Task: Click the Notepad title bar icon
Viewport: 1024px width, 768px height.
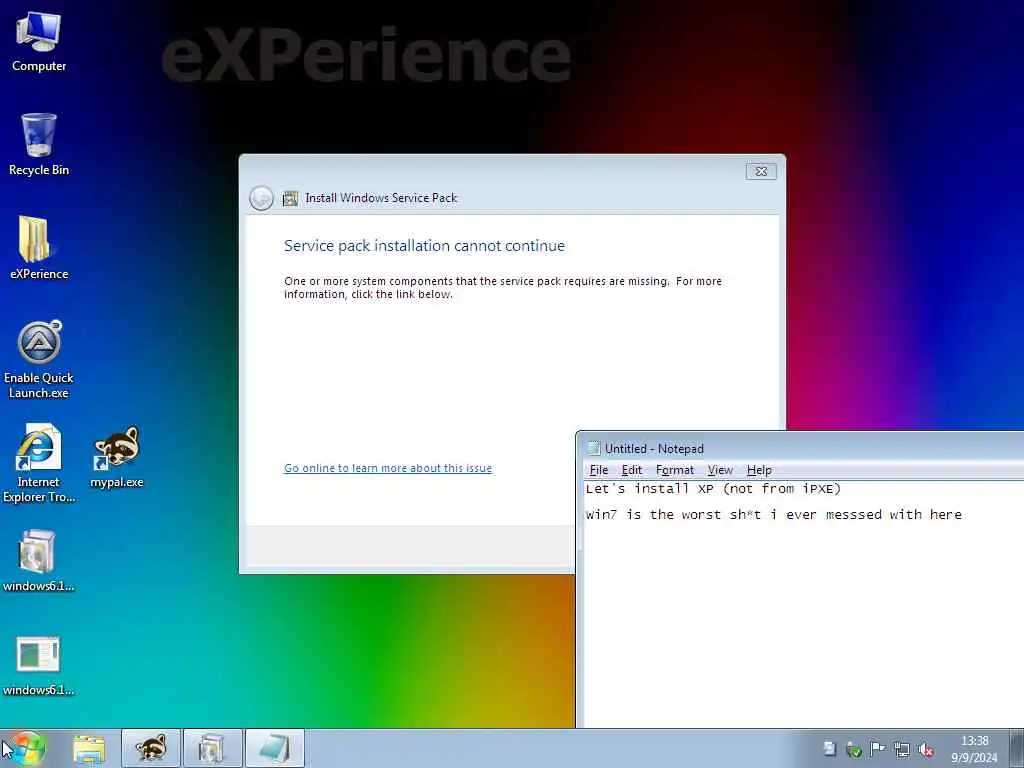Action: (x=594, y=448)
